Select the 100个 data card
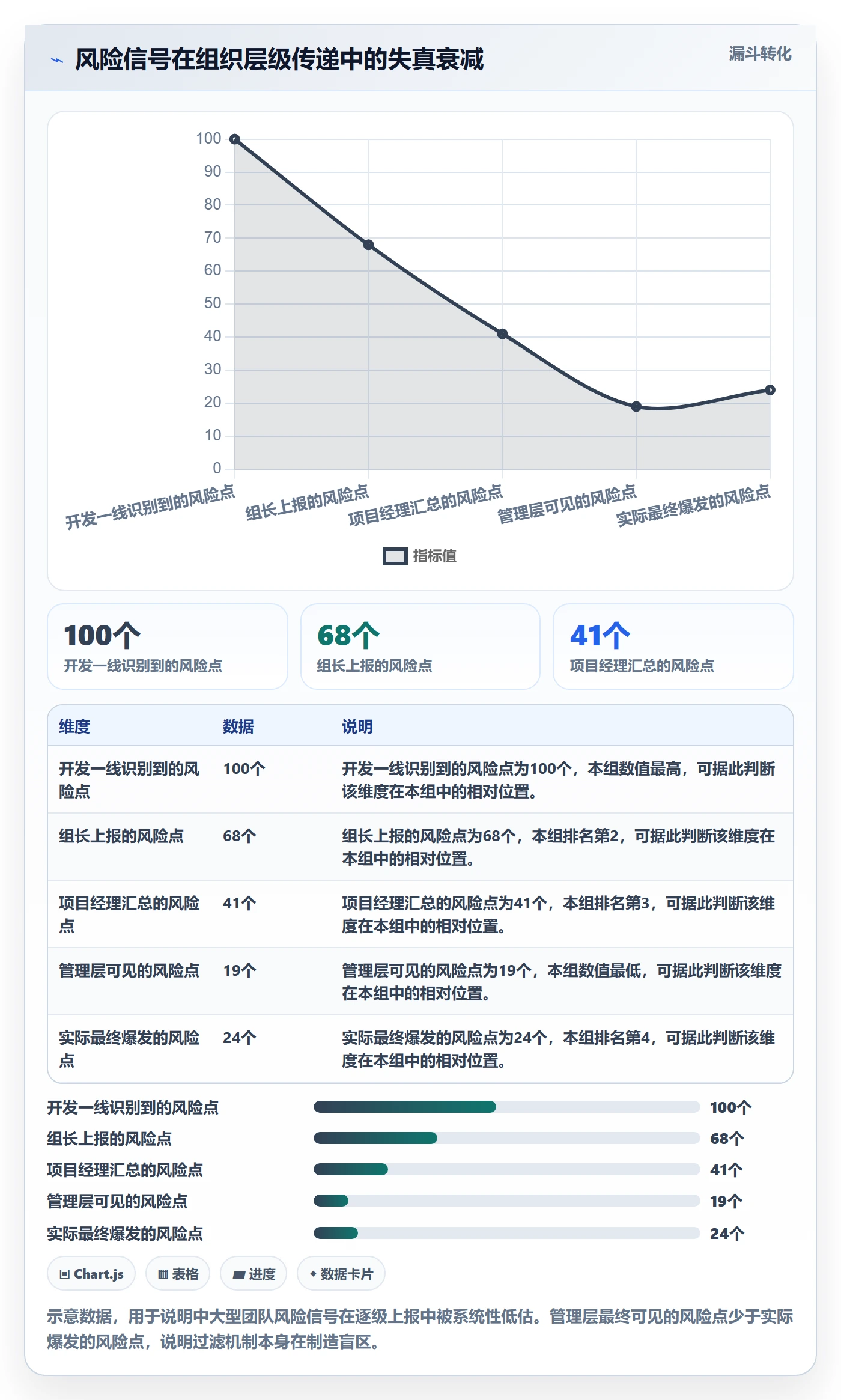 [x=168, y=647]
